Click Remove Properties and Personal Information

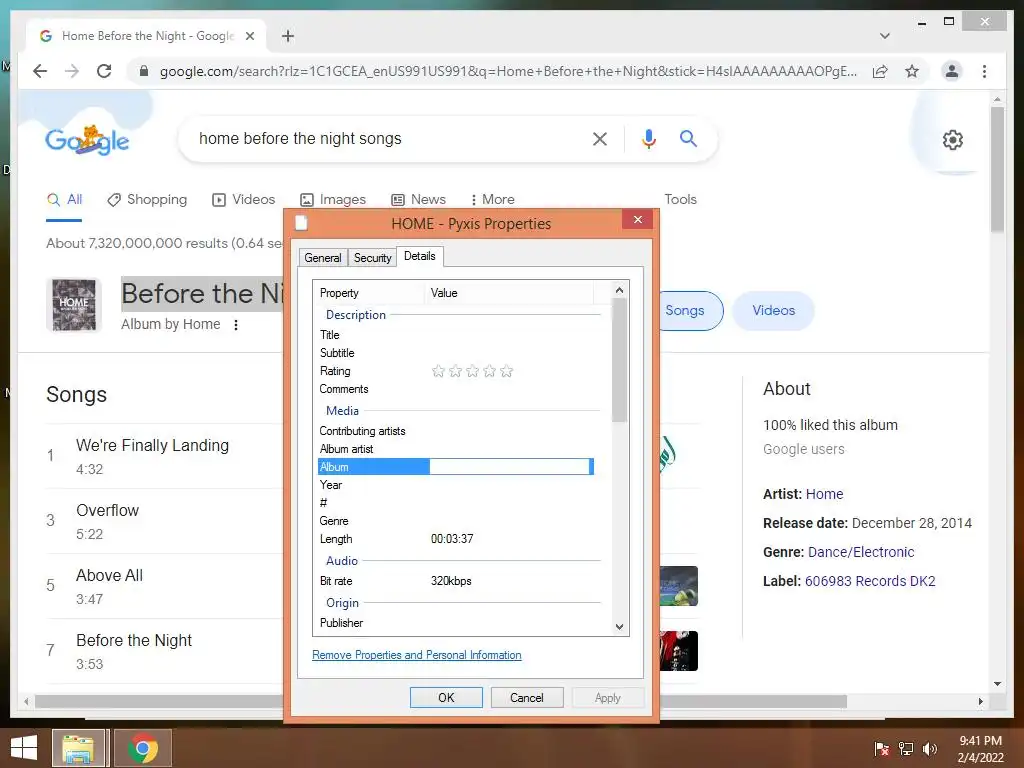pyautogui.click(x=417, y=655)
